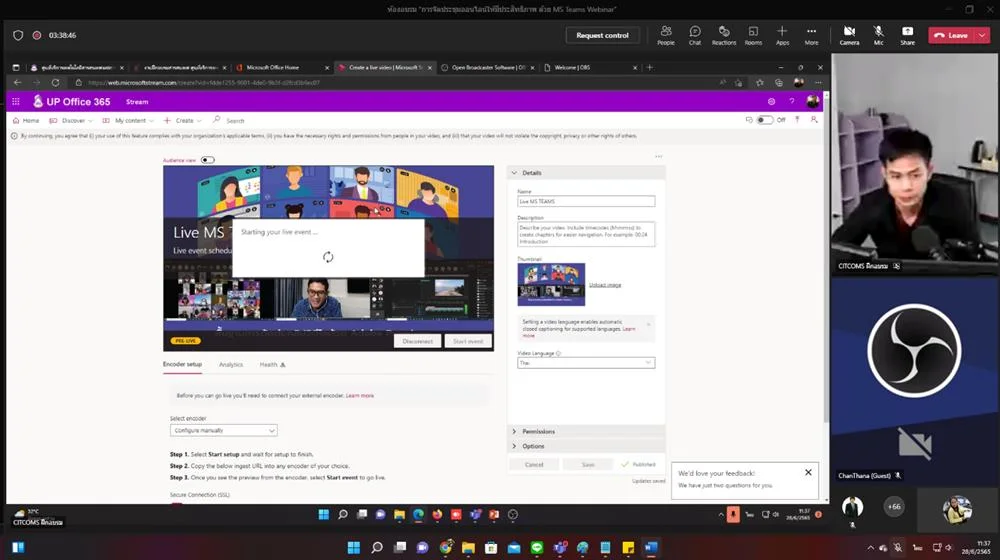Click the +66 more participants bubble
Screen dimensions: 1000x560
coord(894,506)
